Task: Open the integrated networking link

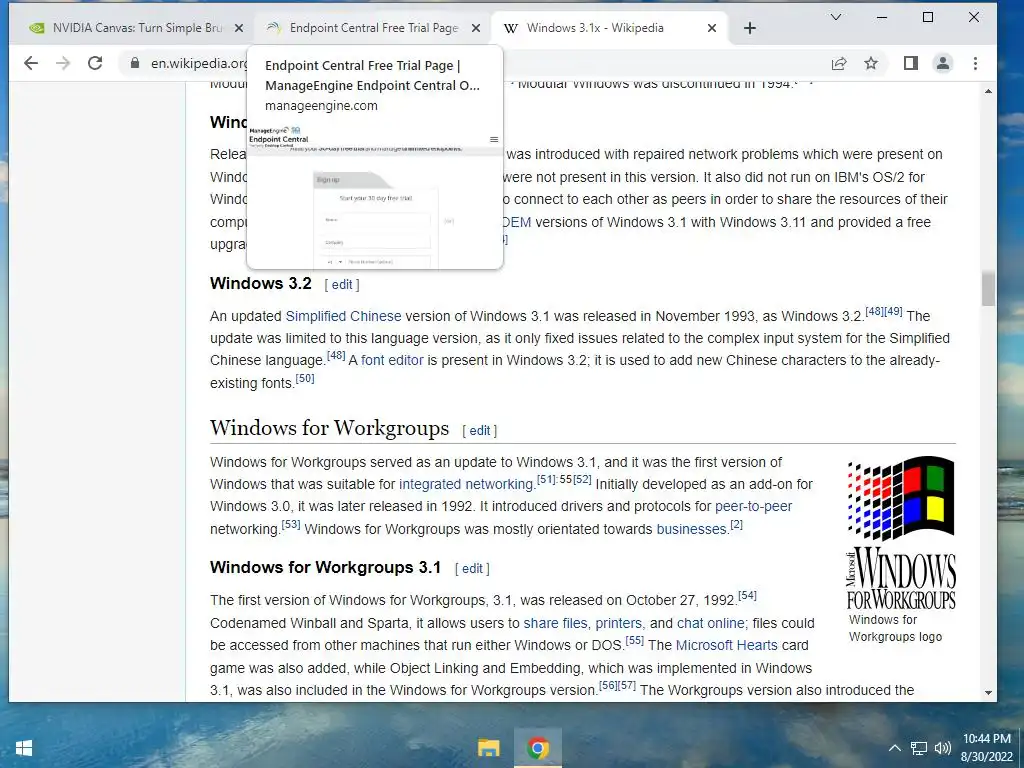Action: [467, 484]
